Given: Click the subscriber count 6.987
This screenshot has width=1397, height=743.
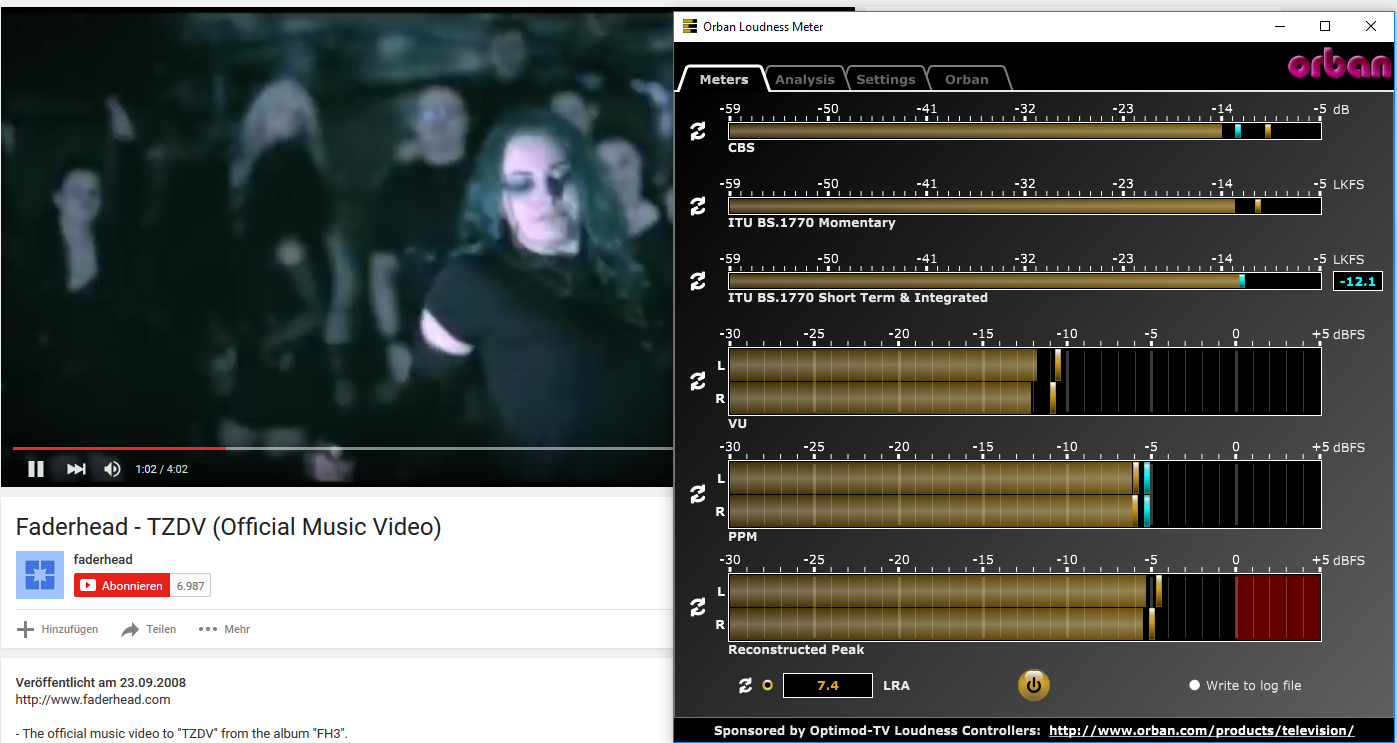Looking at the screenshot, I should click(190, 585).
